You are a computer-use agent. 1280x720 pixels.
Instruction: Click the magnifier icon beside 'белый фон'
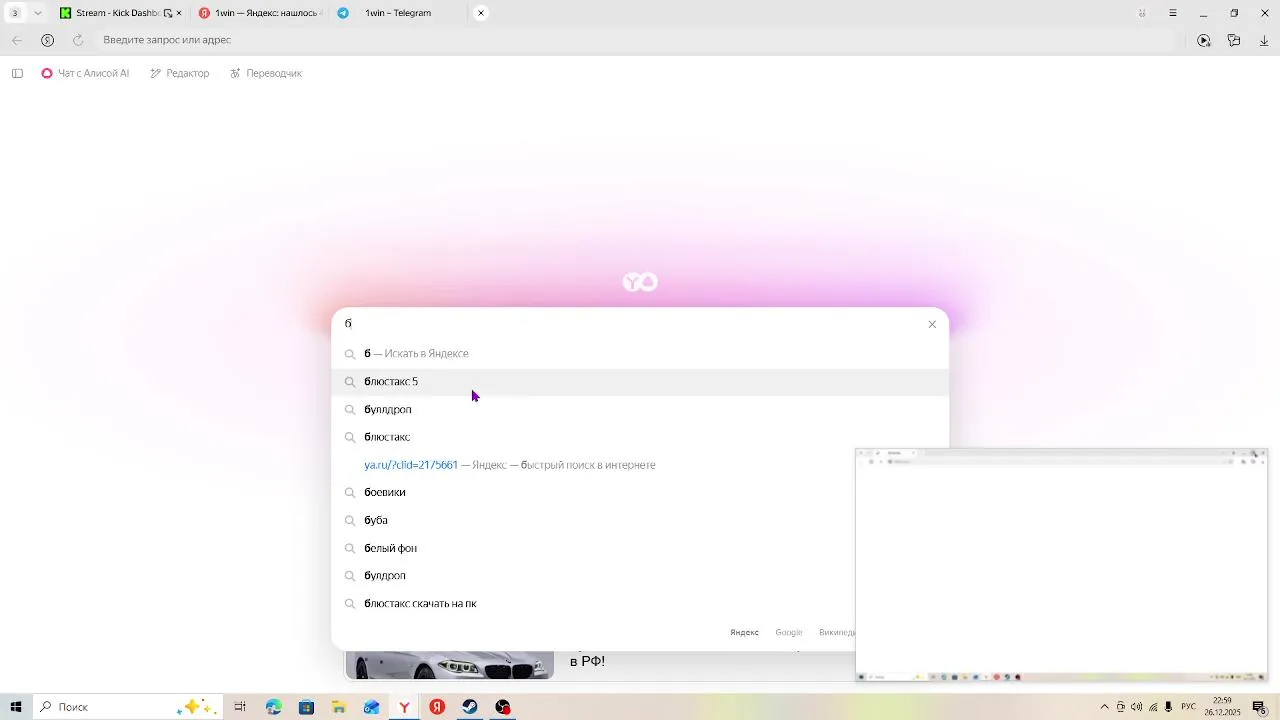(x=350, y=548)
